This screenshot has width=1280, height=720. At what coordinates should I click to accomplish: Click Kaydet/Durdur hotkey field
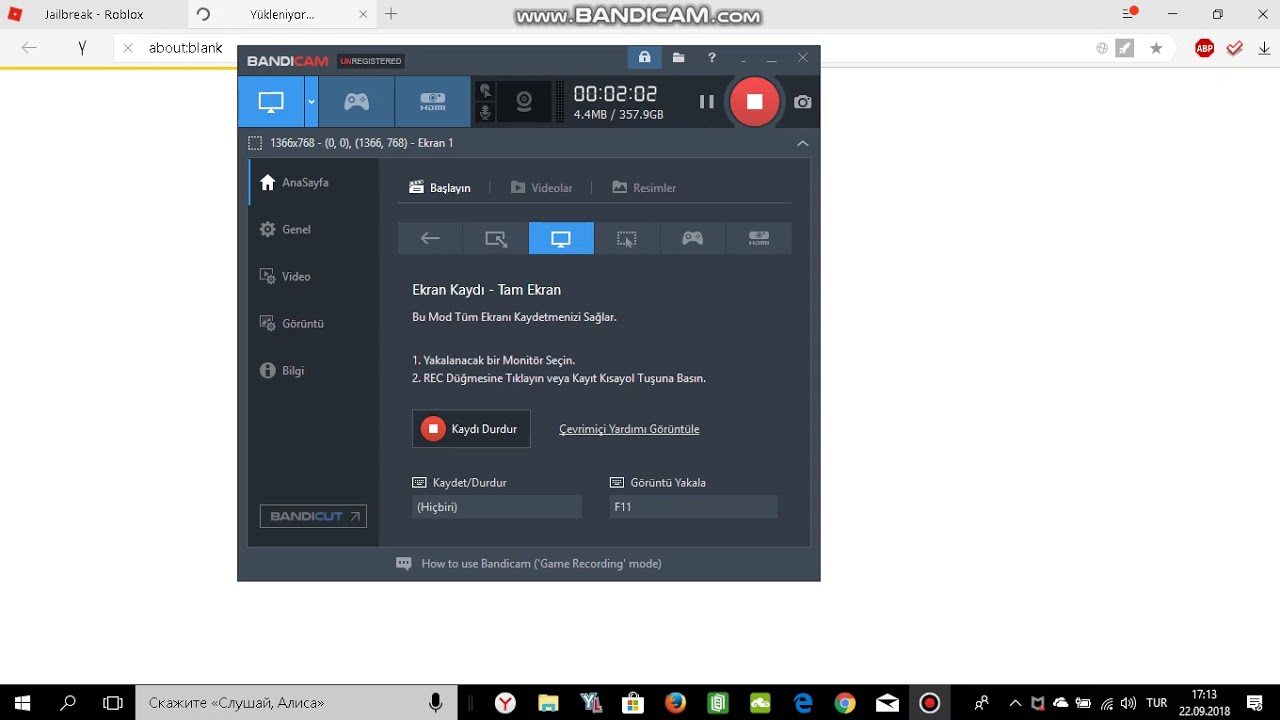click(x=496, y=507)
